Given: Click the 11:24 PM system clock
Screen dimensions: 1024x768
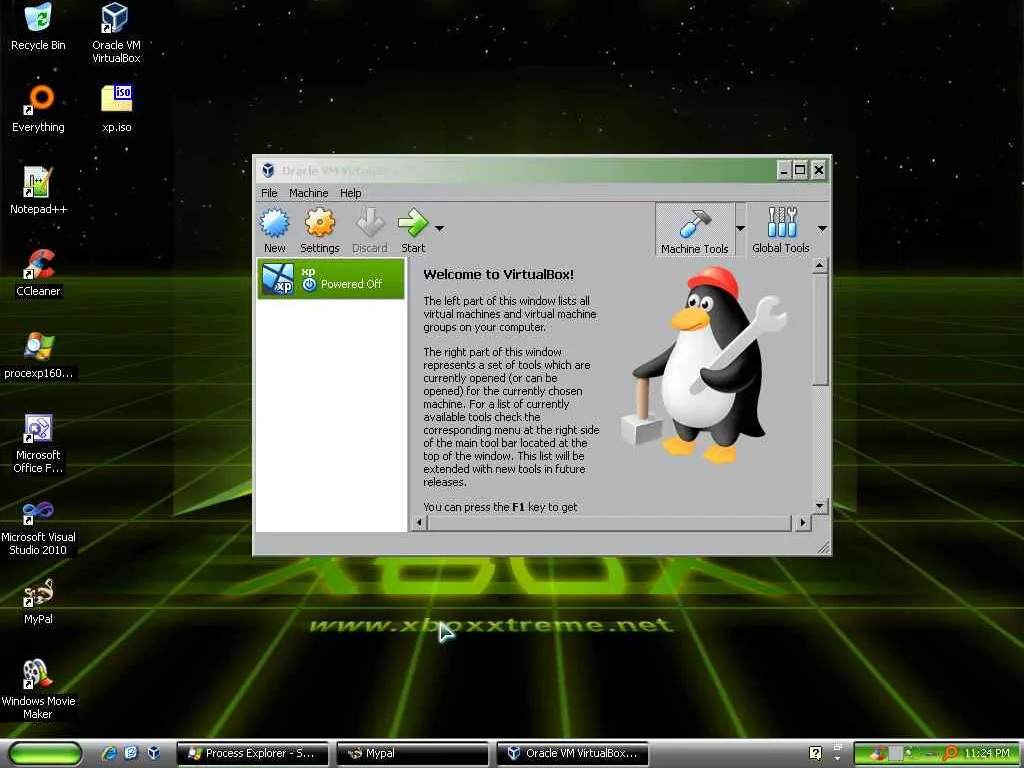Looking at the screenshot, I should tap(987, 754).
